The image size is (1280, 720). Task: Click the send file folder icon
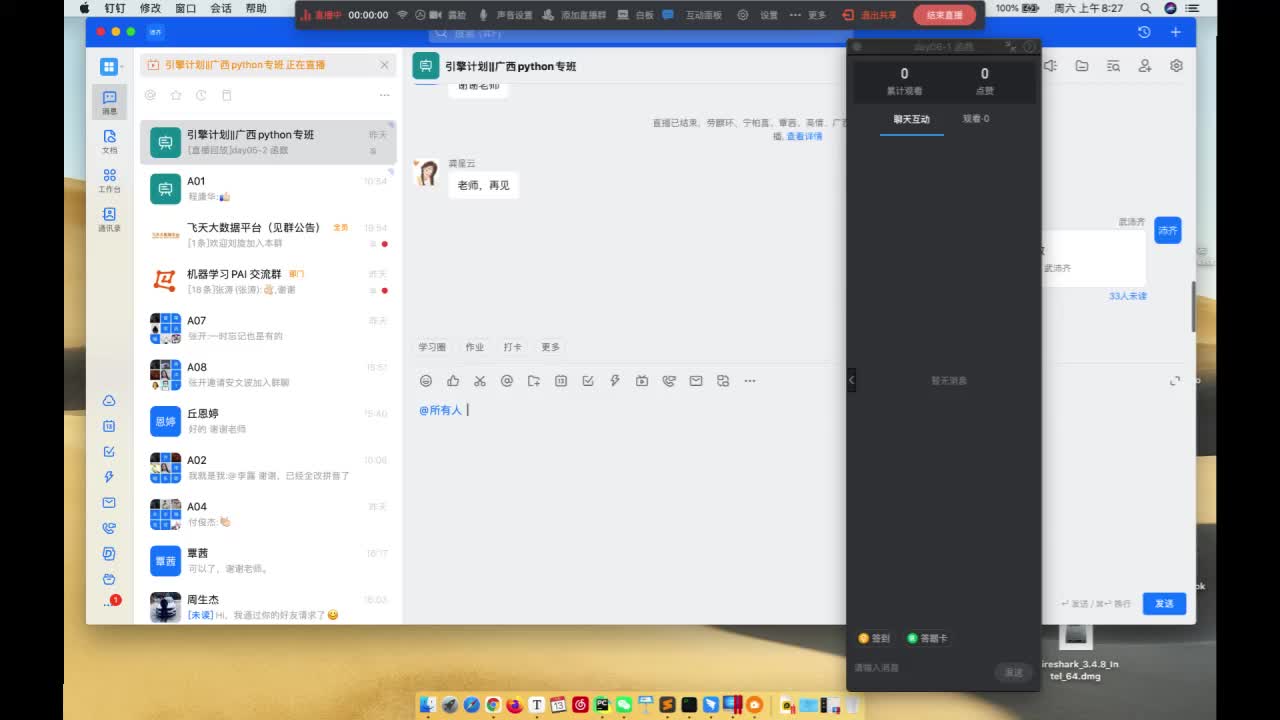[x=534, y=381]
